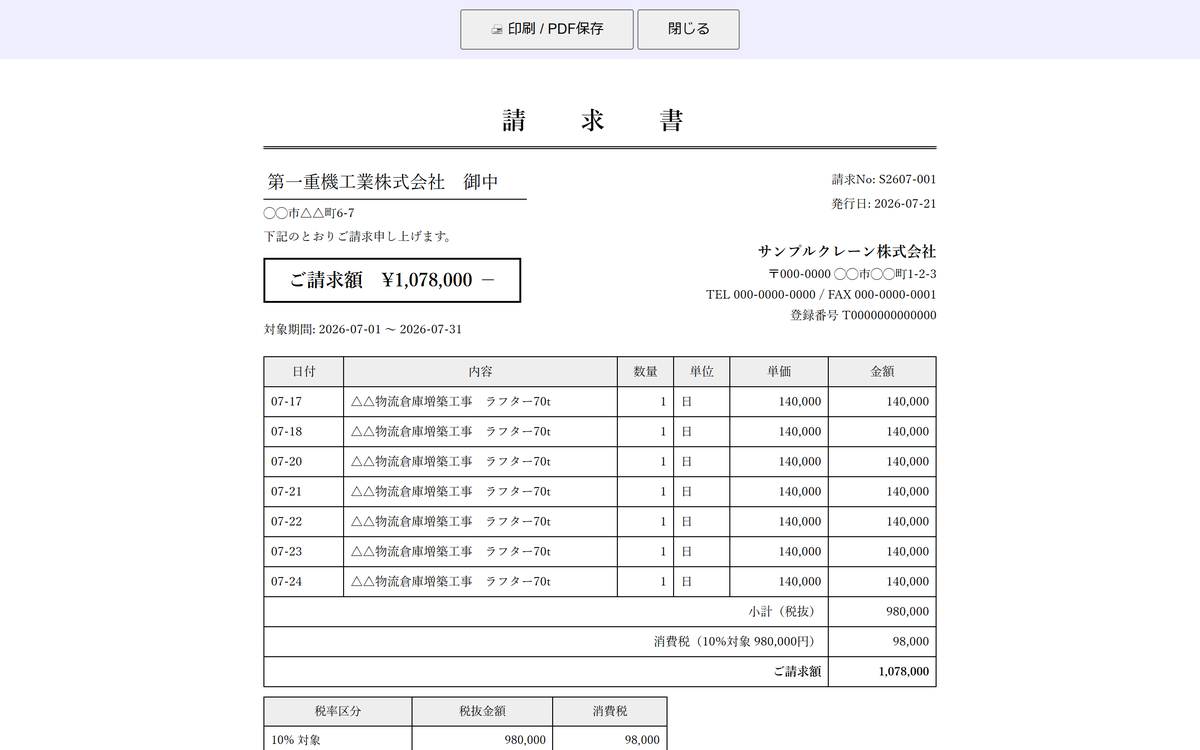Click the text 下記のとおりご請求申し上げます。
Viewport: 1200px width, 750px height.
click(358, 237)
